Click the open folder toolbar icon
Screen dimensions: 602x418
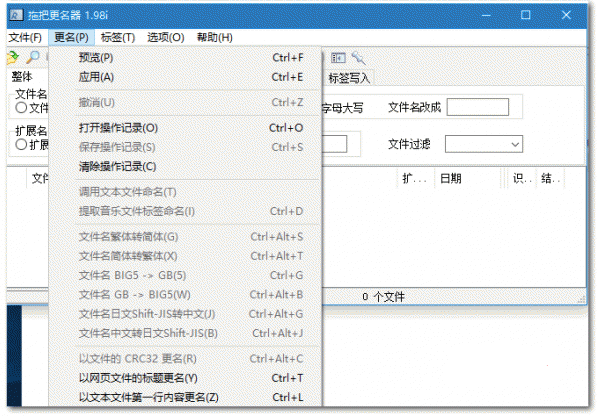12,58
